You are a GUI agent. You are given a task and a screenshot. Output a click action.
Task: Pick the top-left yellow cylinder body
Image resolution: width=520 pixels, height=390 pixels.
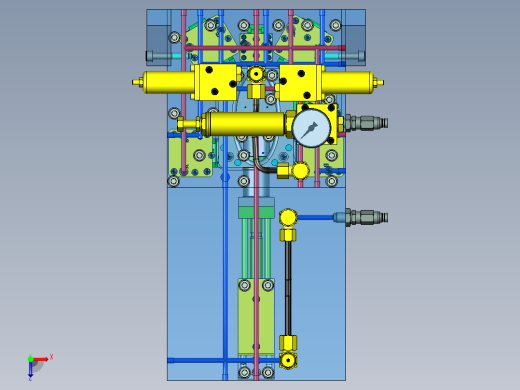coord(169,82)
